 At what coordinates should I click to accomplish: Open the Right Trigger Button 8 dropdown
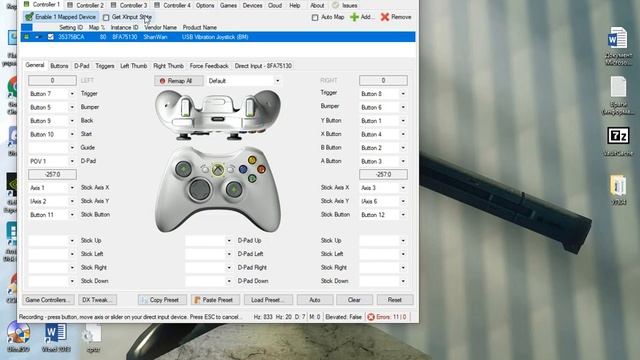tap(403, 94)
